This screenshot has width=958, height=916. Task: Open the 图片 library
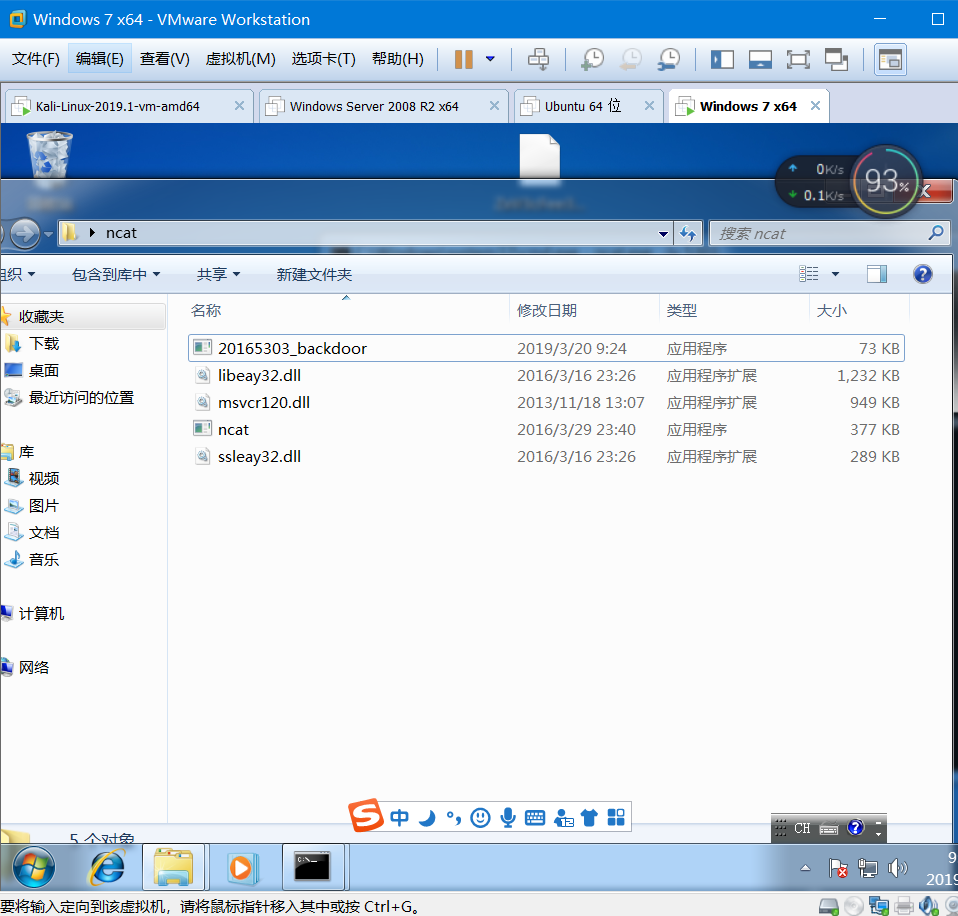pyautogui.click(x=44, y=506)
